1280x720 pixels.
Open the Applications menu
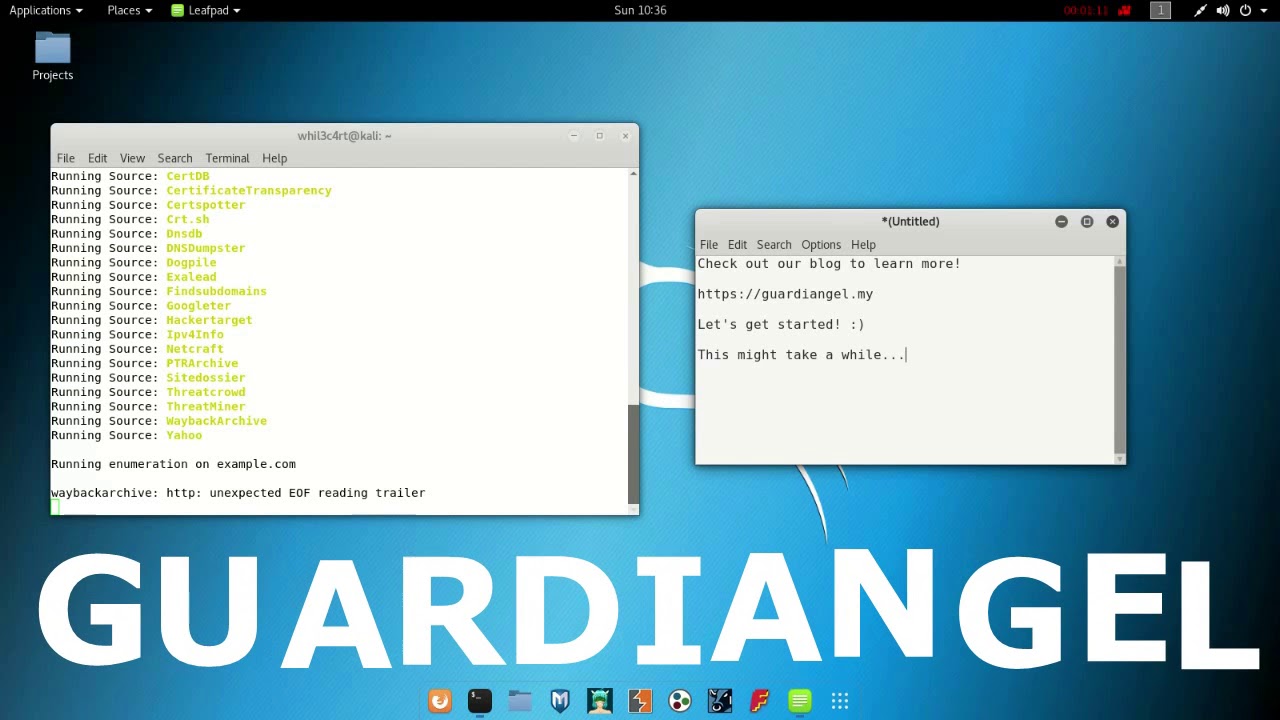coord(45,10)
